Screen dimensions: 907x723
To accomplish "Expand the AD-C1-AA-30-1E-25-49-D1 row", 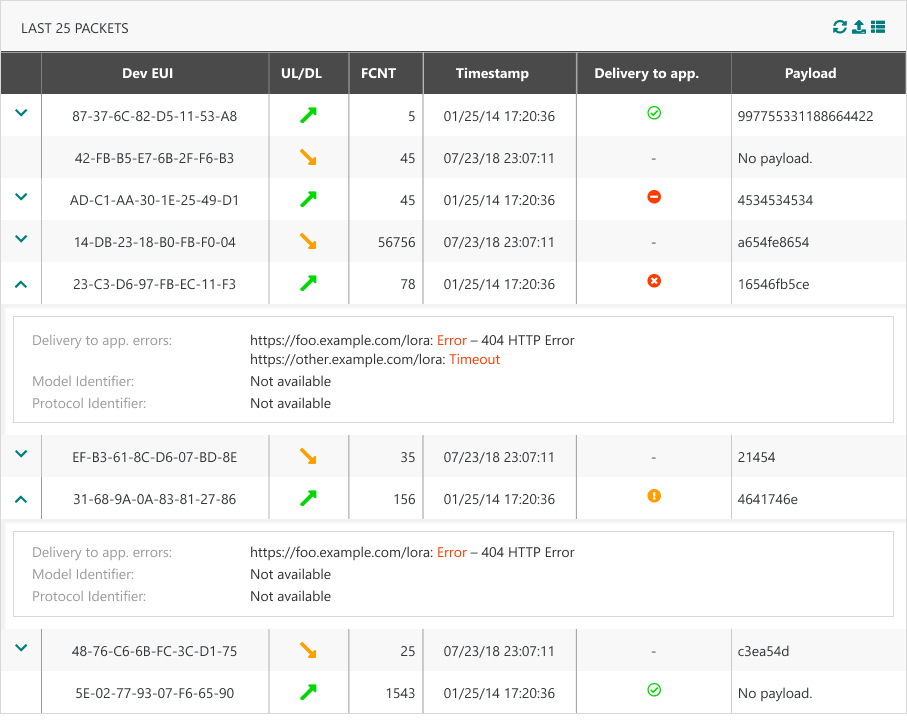I will pos(21,198).
